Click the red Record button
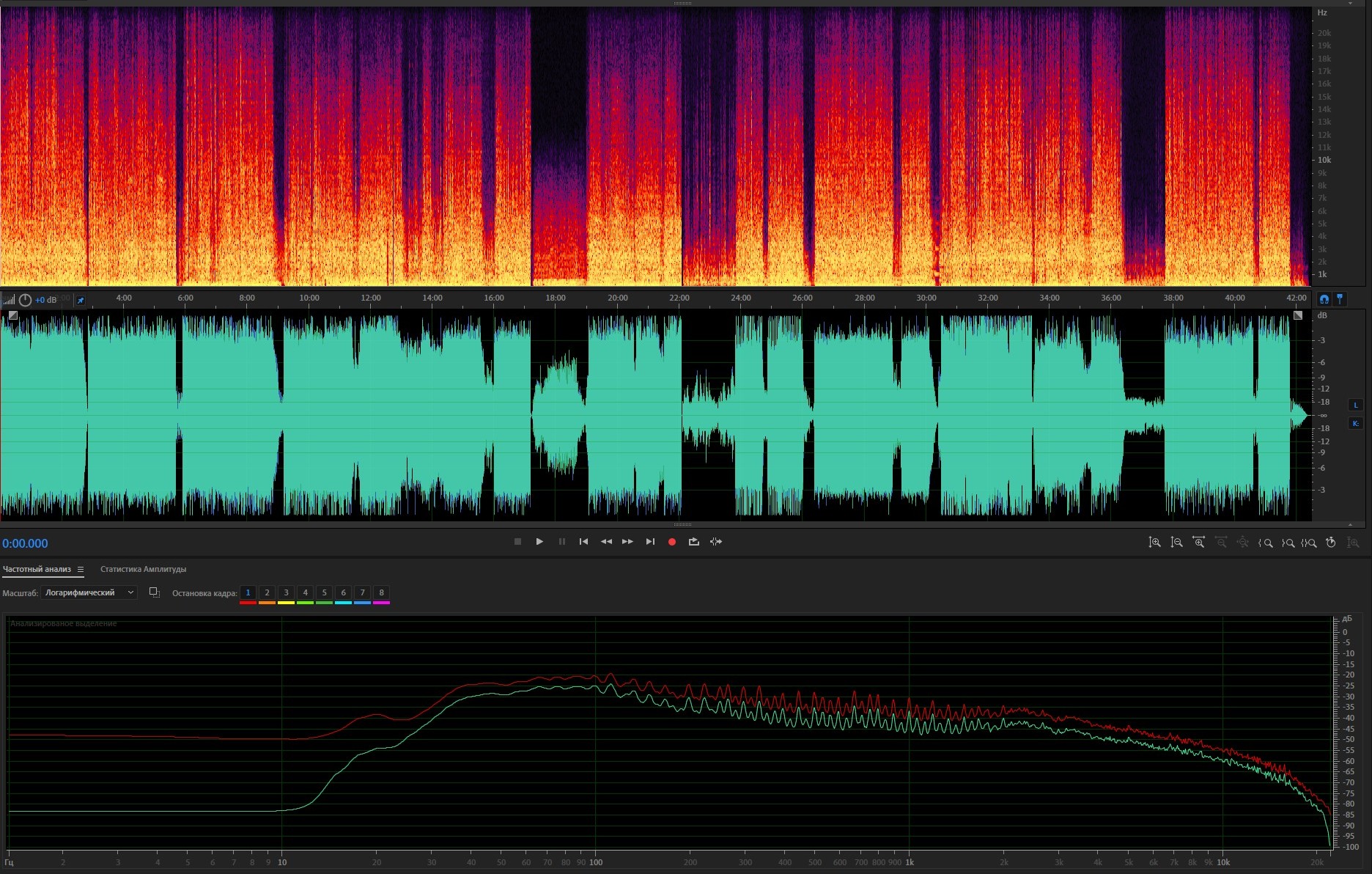This screenshot has height=874, width=1372. point(671,542)
